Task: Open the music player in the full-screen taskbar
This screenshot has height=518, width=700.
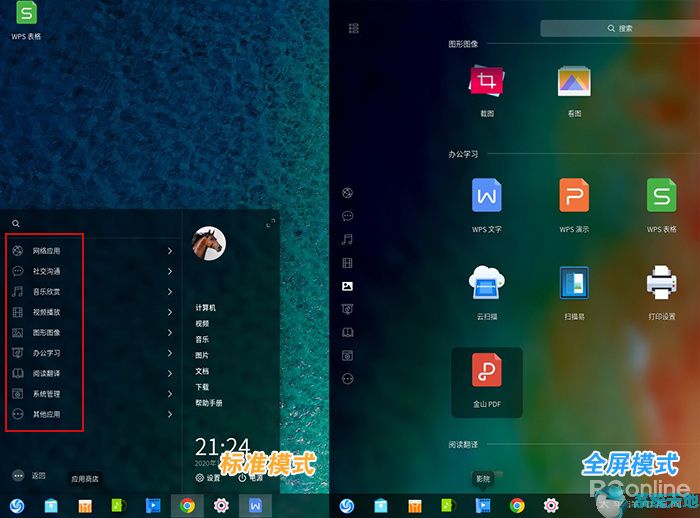Action: (449, 505)
